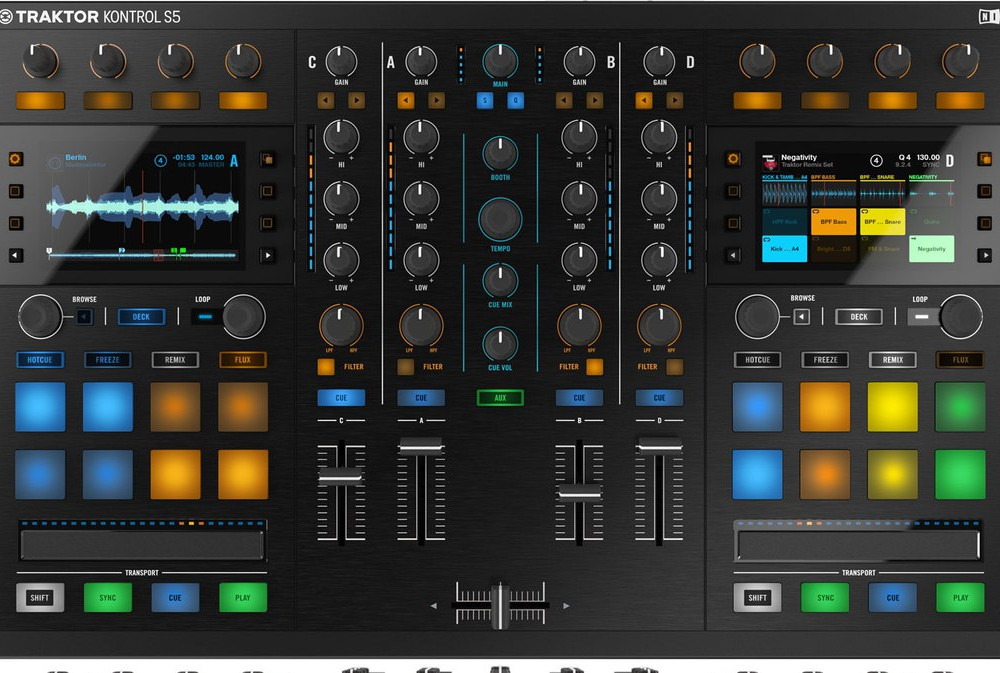The image size is (1000, 673).
Task: Assign channel B to left FX unit arrow
Action: 564,100
